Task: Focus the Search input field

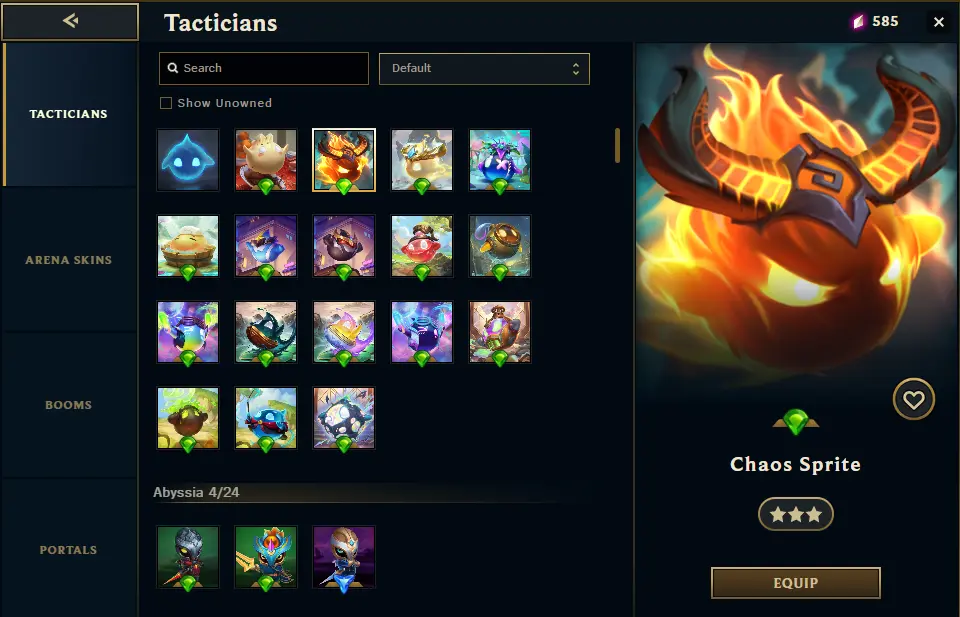Action: point(264,69)
